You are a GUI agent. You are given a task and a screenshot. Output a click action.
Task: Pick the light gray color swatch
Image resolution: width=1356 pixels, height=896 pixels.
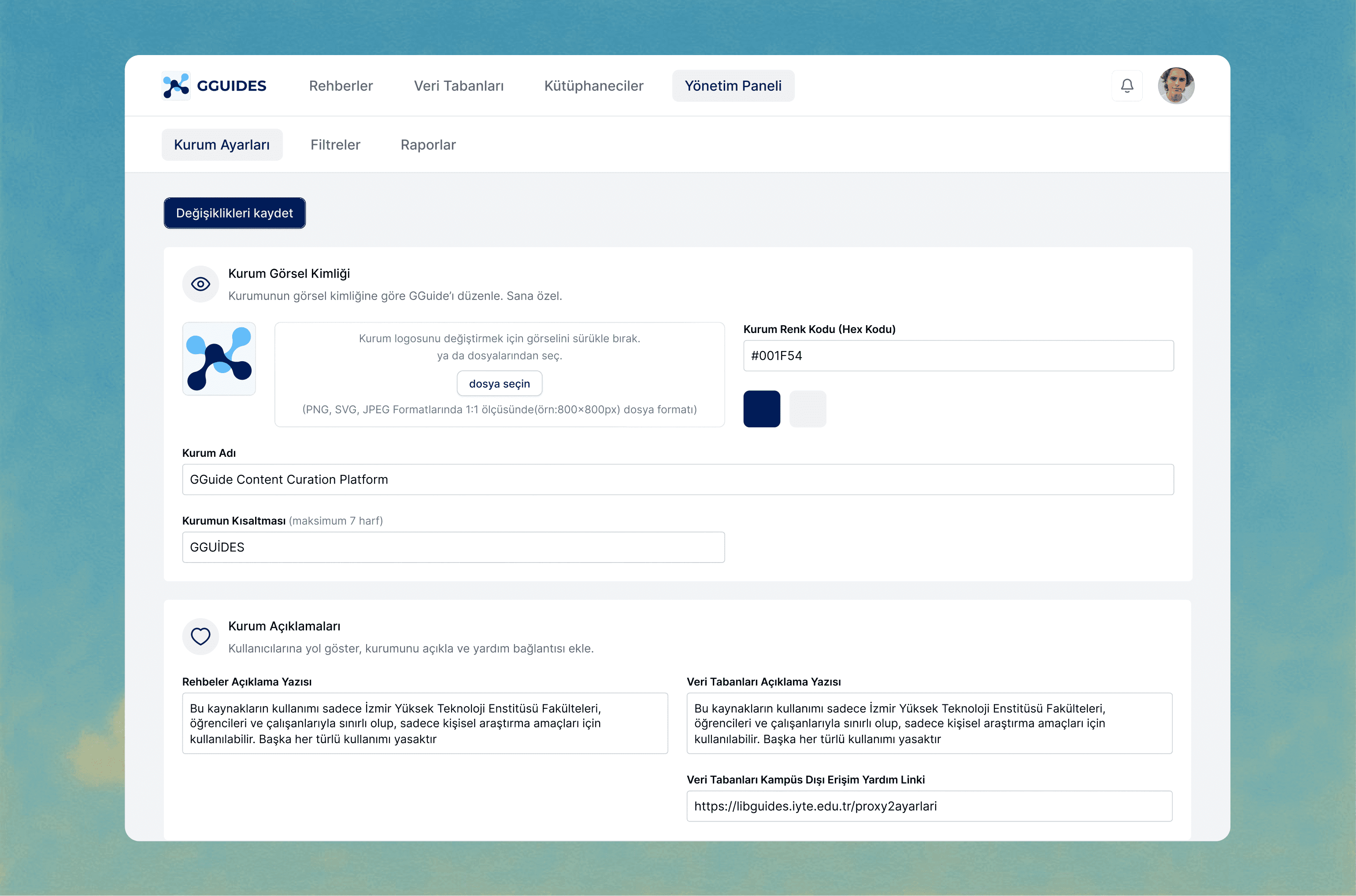tap(808, 408)
